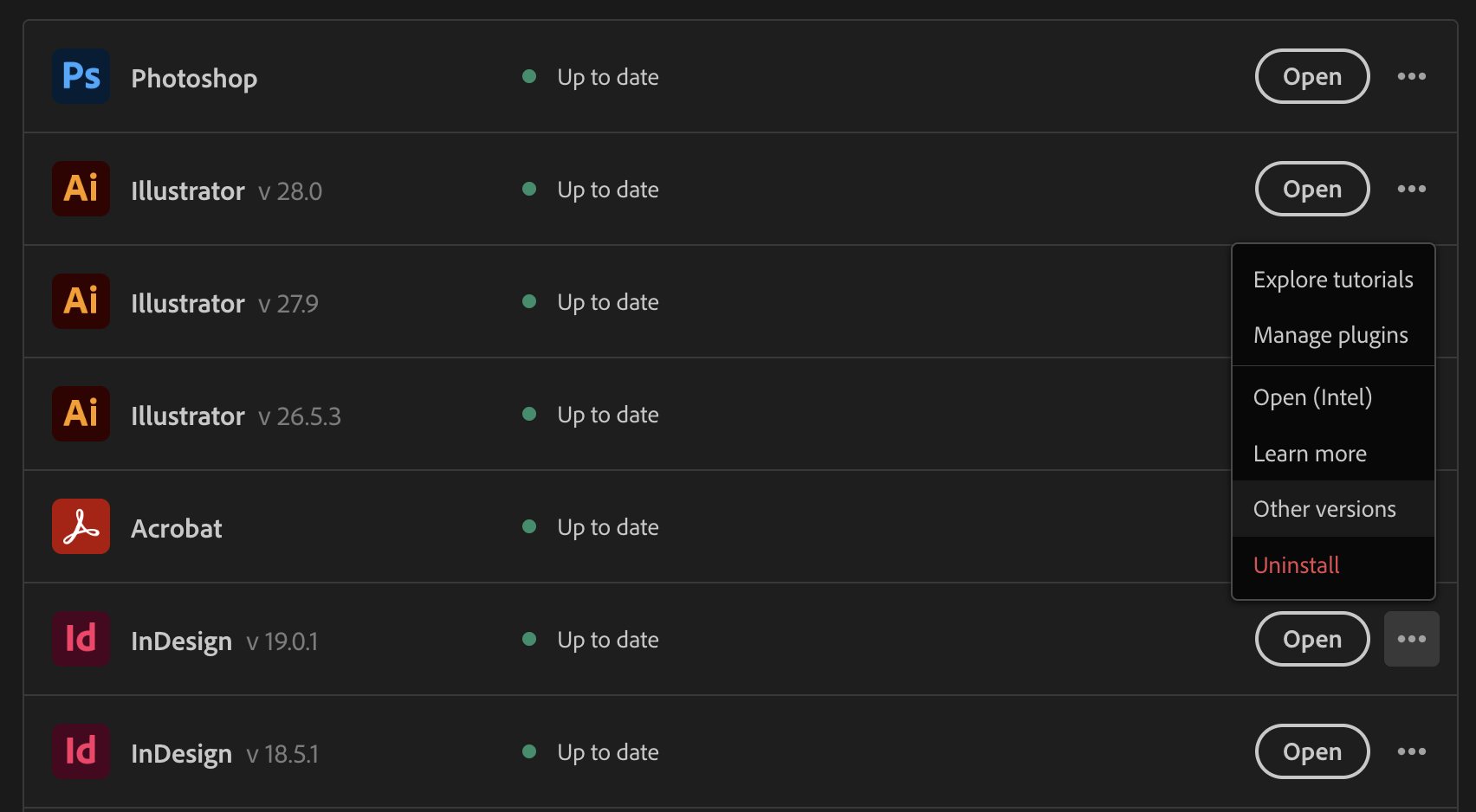Click the Photoshop app icon
This screenshot has height=812, width=1476.
point(81,76)
